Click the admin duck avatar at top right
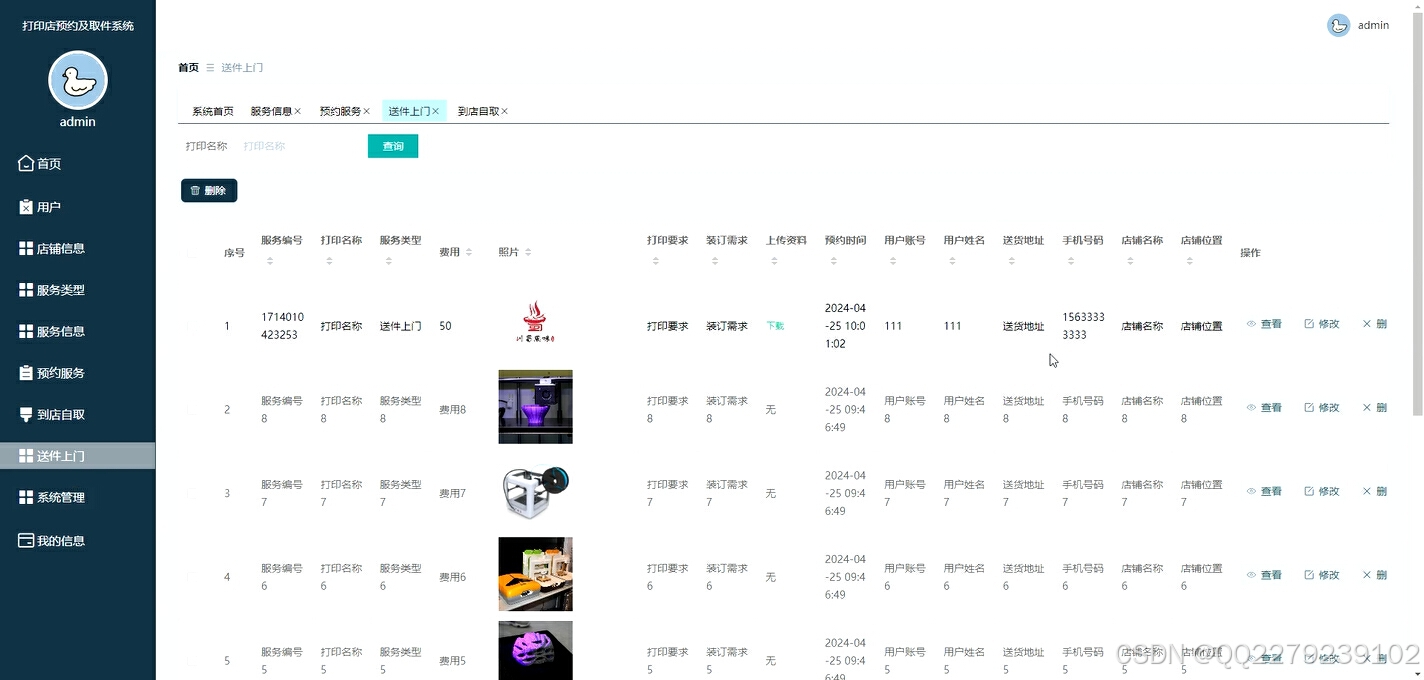The width and height of the screenshot is (1424, 680). coord(1338,25)
